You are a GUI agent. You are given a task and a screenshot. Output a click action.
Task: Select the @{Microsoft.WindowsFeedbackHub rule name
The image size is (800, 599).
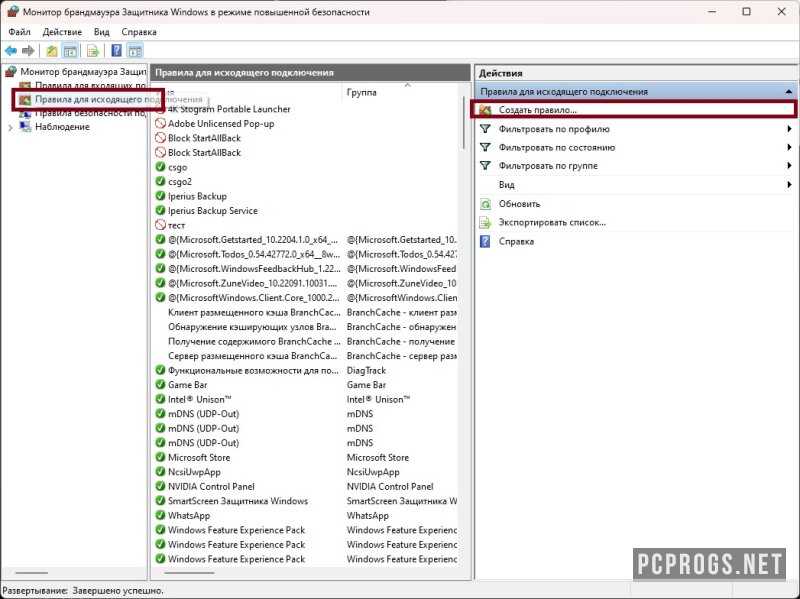(x=254, y=269)
